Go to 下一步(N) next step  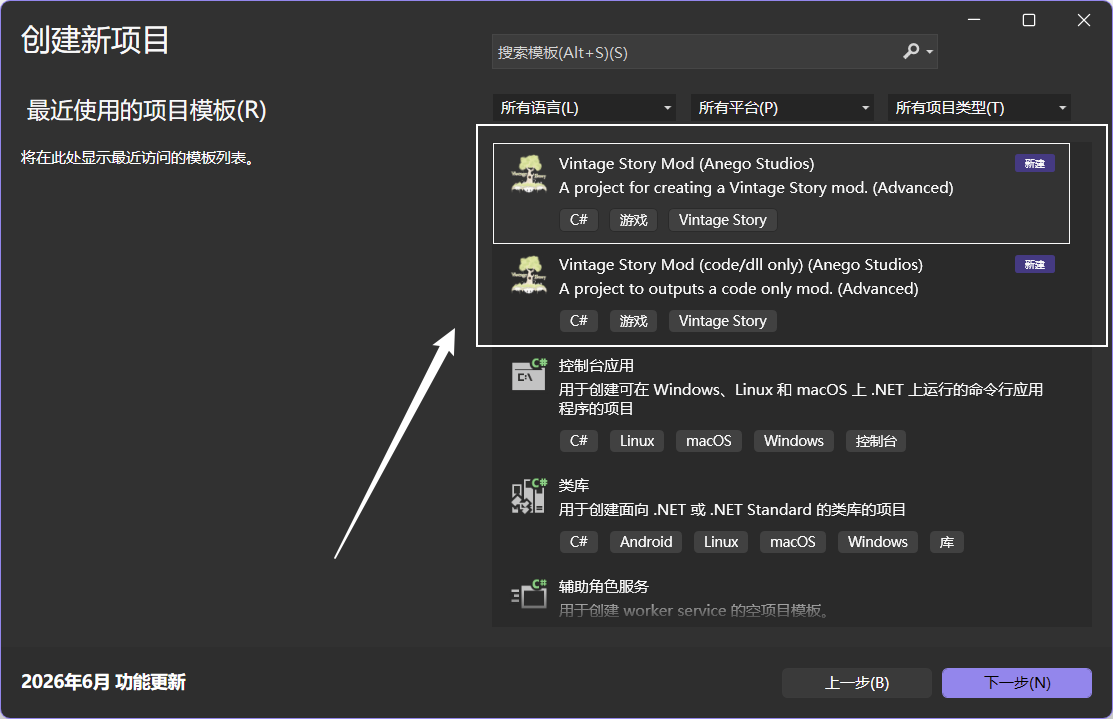1016,683
